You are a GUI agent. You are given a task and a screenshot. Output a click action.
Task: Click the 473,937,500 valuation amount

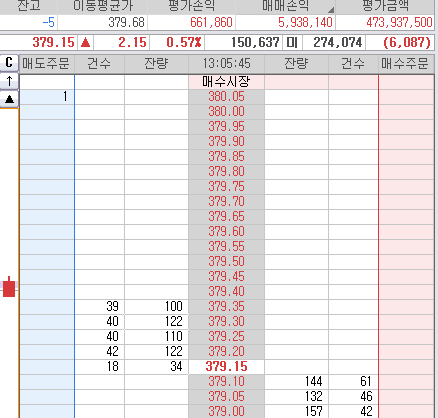[399, 23]
